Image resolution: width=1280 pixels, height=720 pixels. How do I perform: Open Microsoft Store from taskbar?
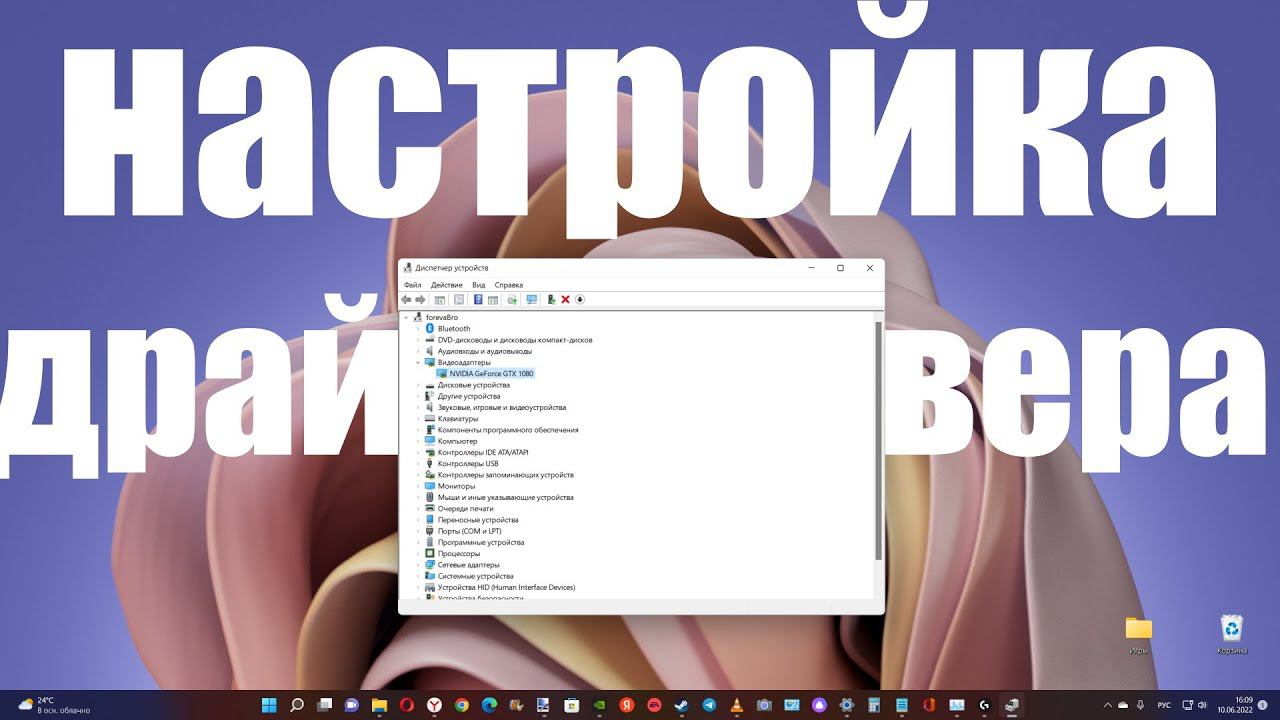[x=572, y=705]
